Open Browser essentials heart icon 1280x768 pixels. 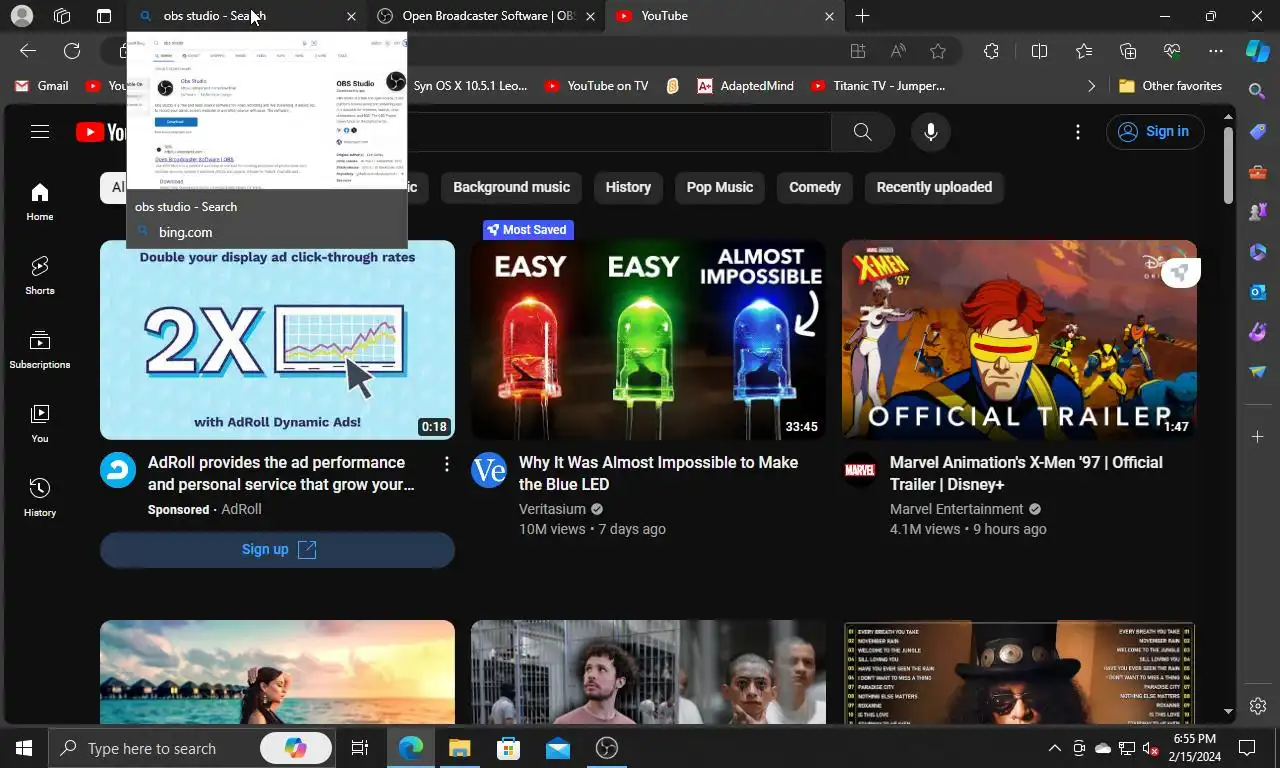1172,51
